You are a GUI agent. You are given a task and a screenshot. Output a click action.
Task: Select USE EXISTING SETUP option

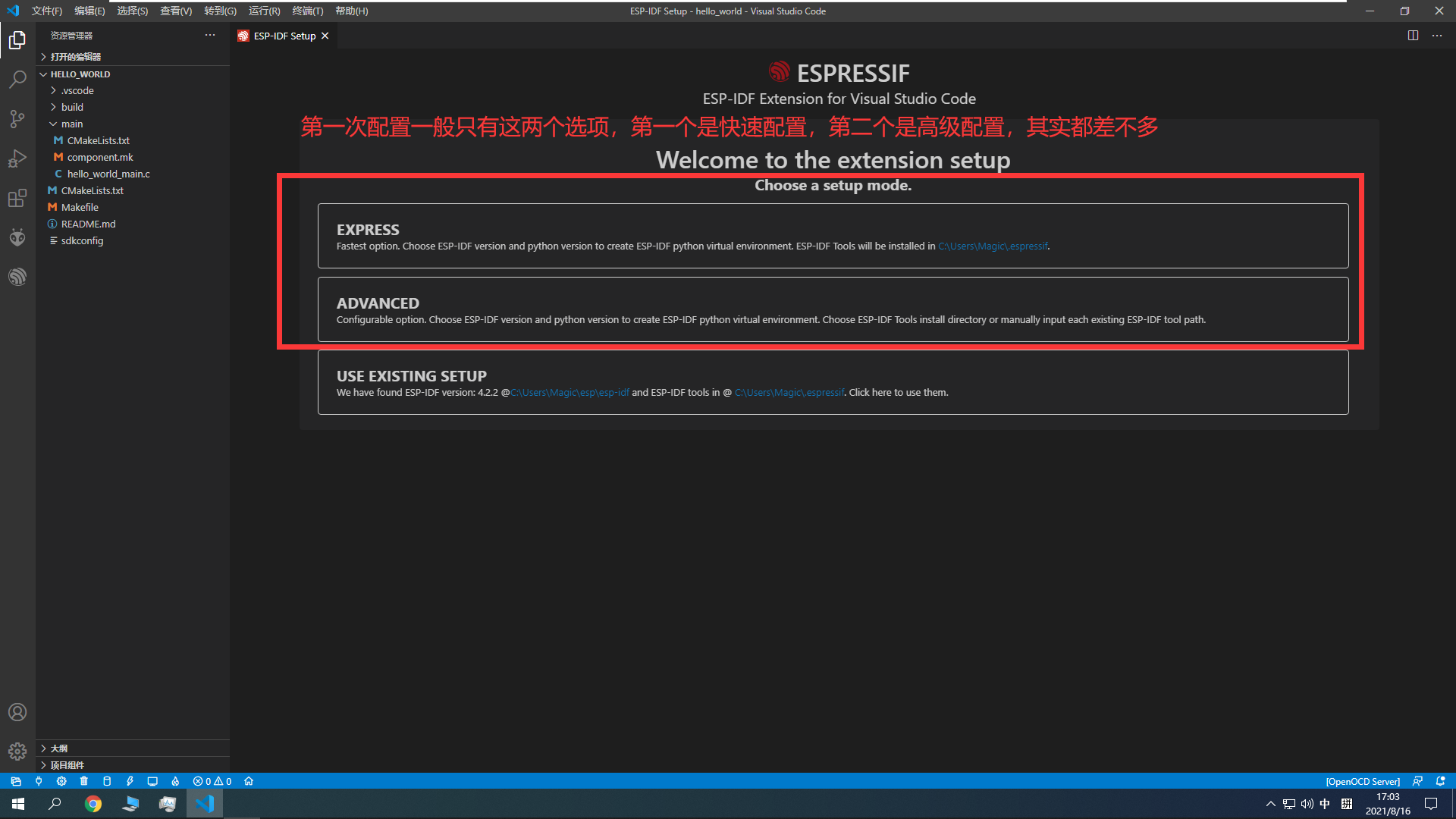pos(833,382)
